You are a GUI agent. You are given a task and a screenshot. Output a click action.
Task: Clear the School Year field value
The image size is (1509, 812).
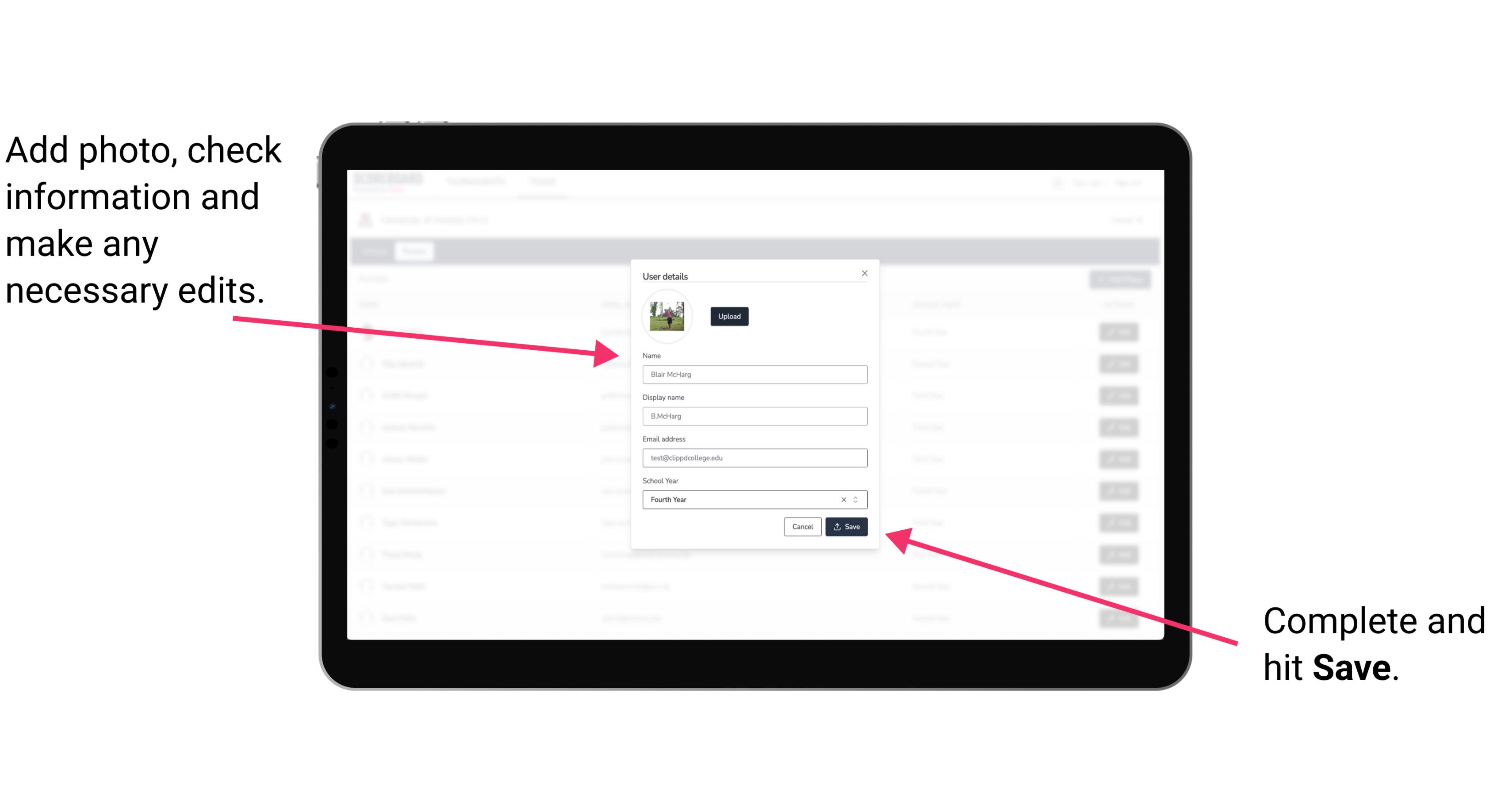842,500
